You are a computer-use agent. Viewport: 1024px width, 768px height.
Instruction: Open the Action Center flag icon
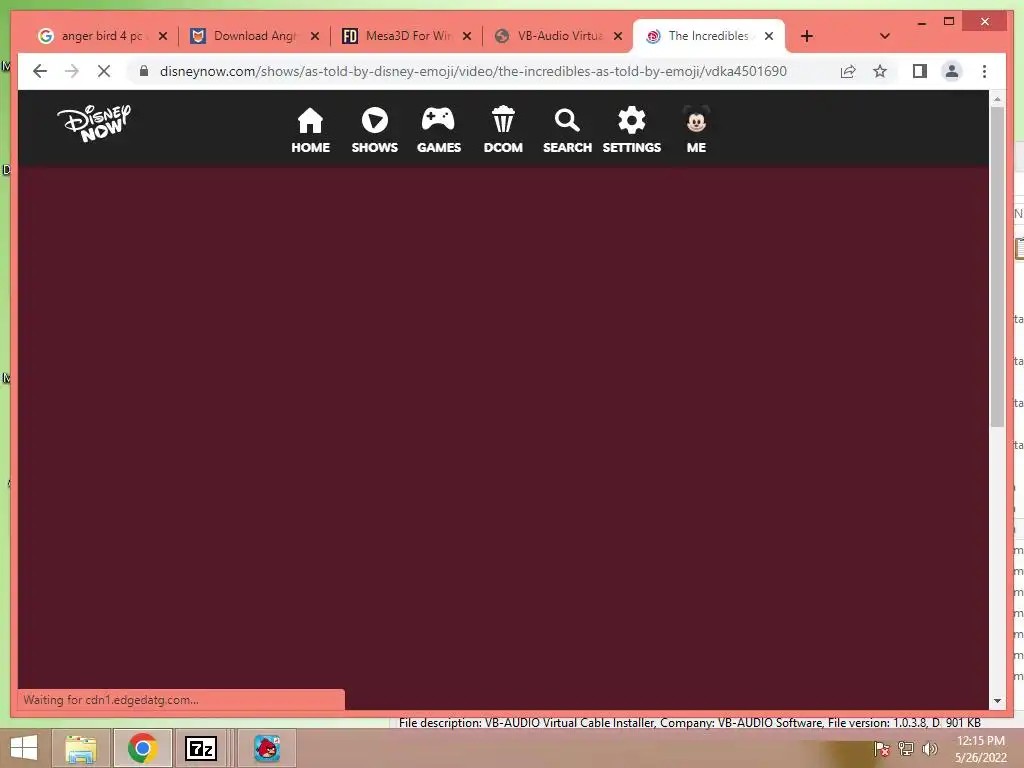[x=881, y=749]
